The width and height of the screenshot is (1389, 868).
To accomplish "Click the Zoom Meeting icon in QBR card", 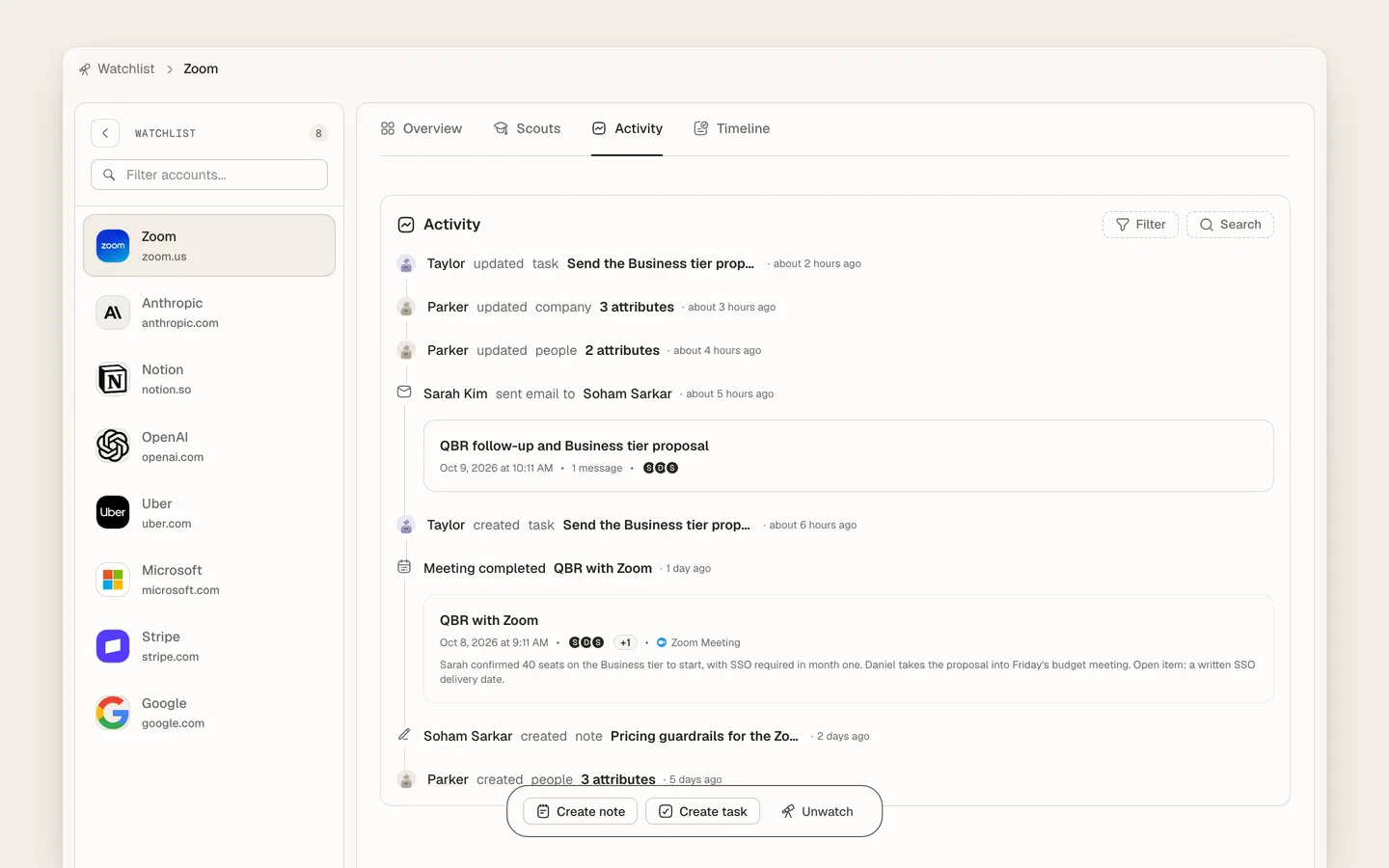I will pyautogui.click(x=662, y=642).
